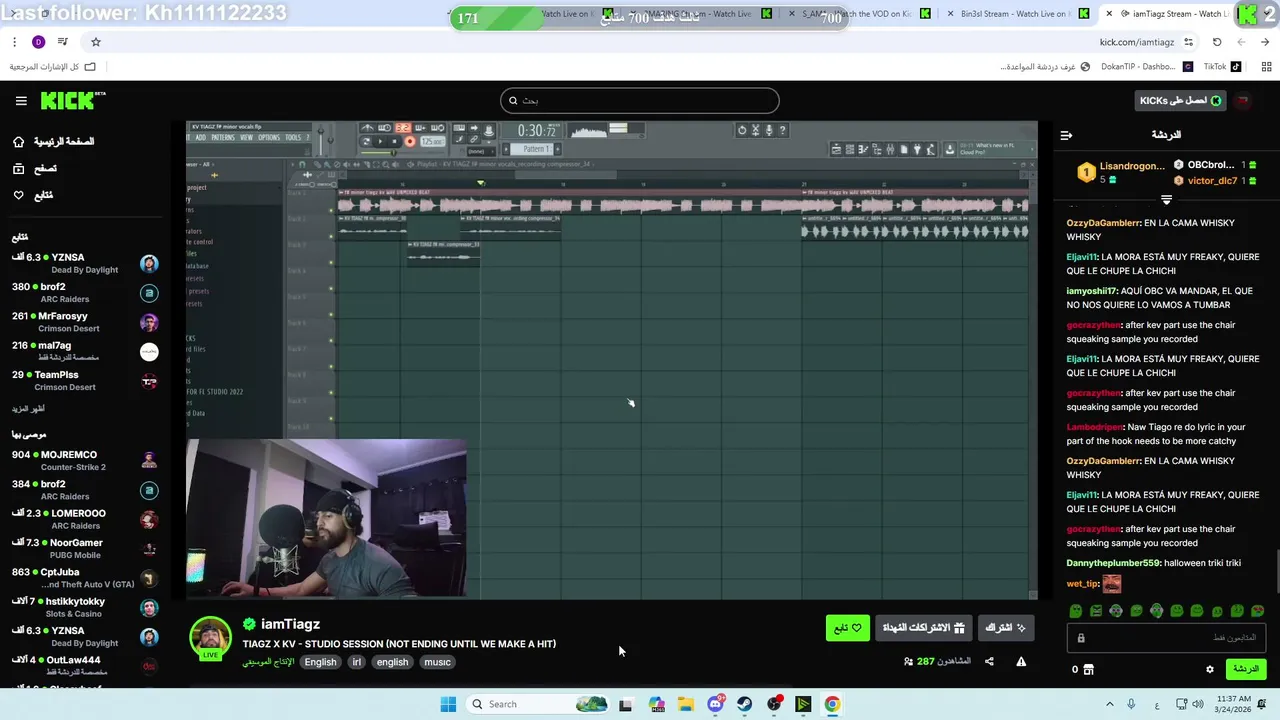Reload the page in browser toolbar
Viewport: 1280px width, 720px height.
tap(1217, 42)
